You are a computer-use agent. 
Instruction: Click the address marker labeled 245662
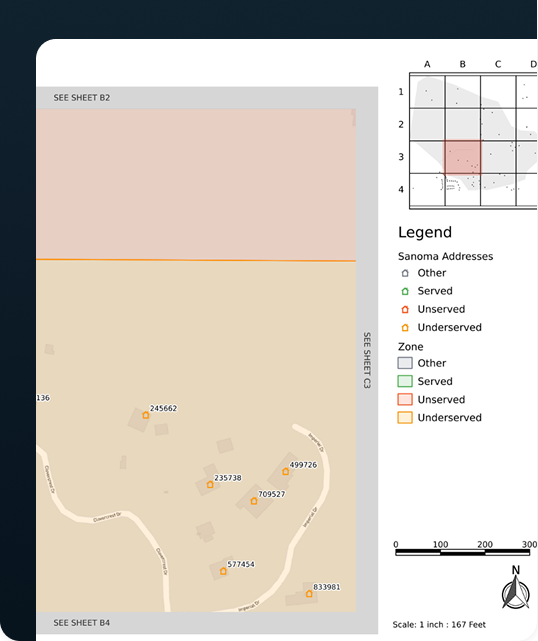click(146, 415)
